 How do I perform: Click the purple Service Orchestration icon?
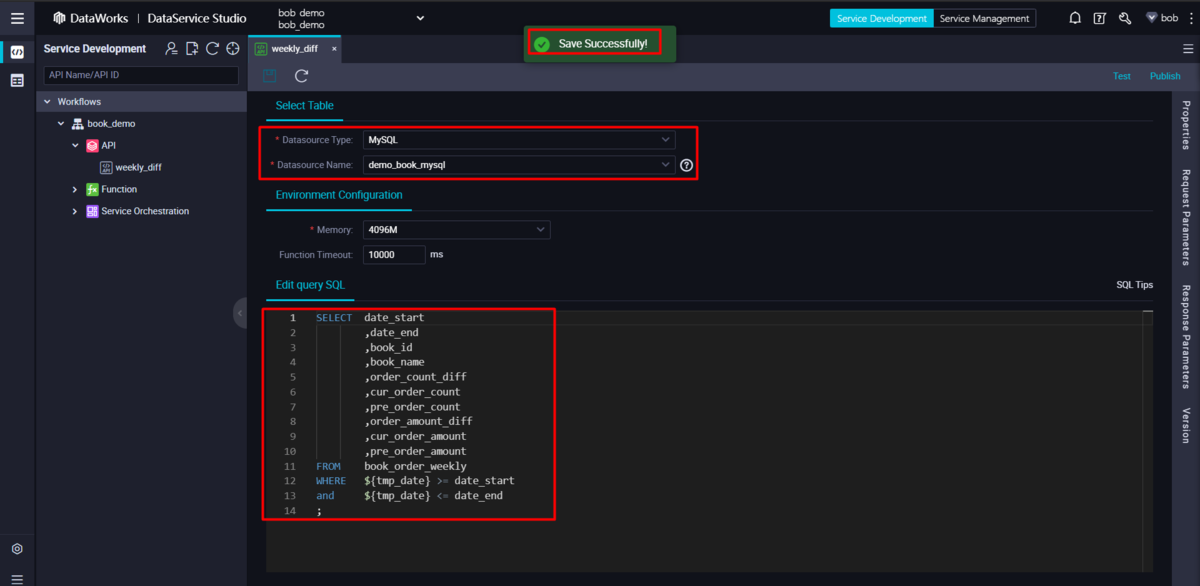click(92, 211)
